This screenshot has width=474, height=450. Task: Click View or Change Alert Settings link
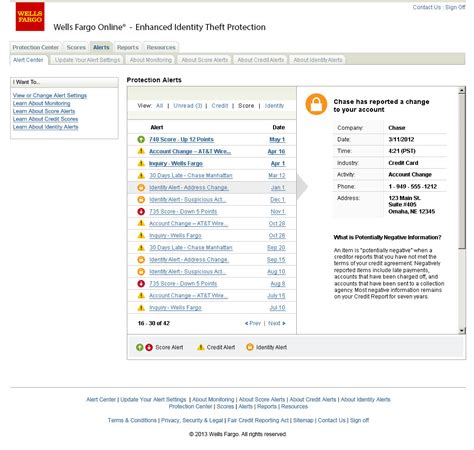pos(50,95)
